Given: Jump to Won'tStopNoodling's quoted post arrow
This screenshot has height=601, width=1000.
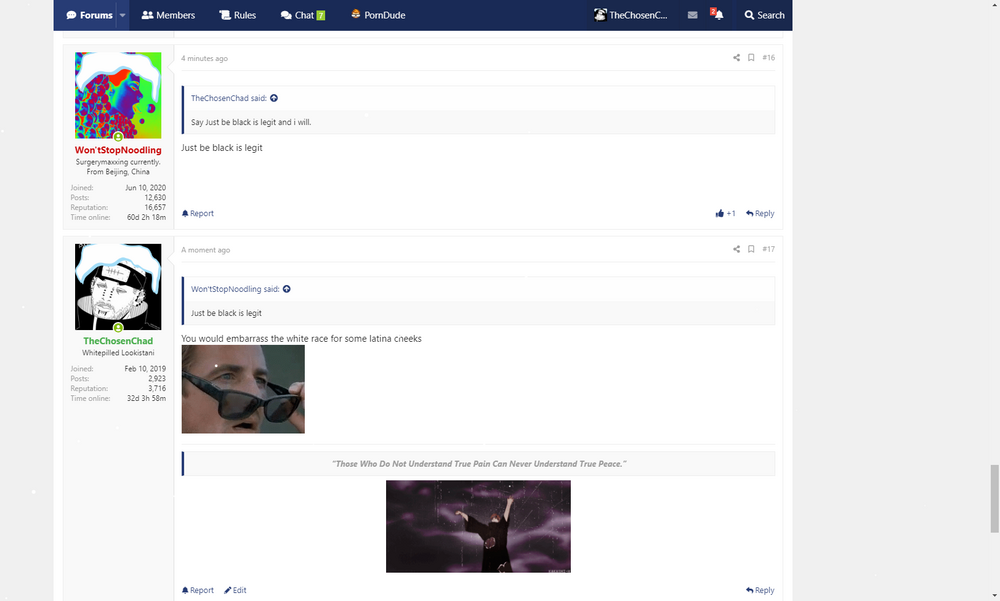Looking at the screenshot, I should (286, 289).
